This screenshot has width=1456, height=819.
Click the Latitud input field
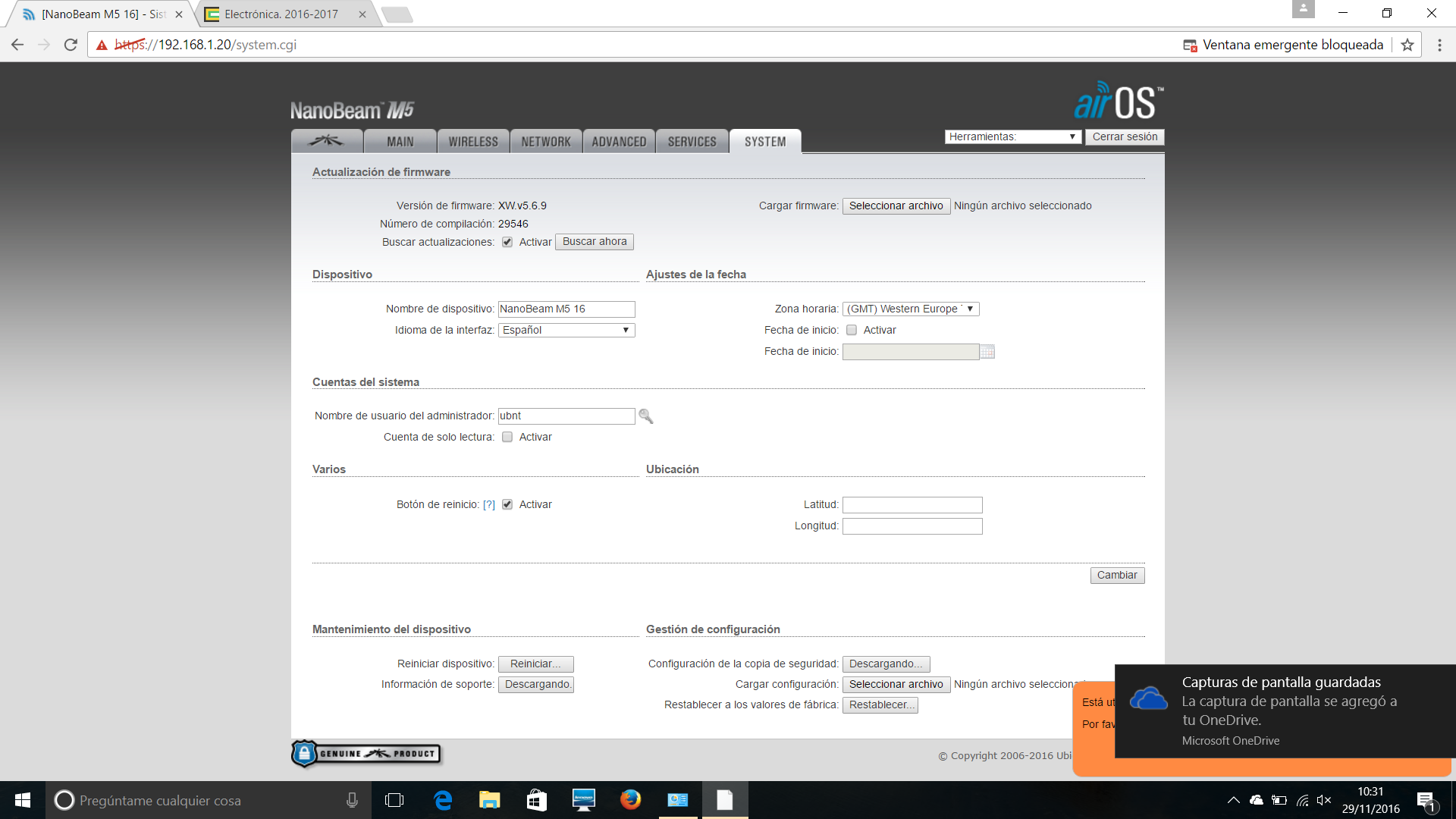point(912,504)
